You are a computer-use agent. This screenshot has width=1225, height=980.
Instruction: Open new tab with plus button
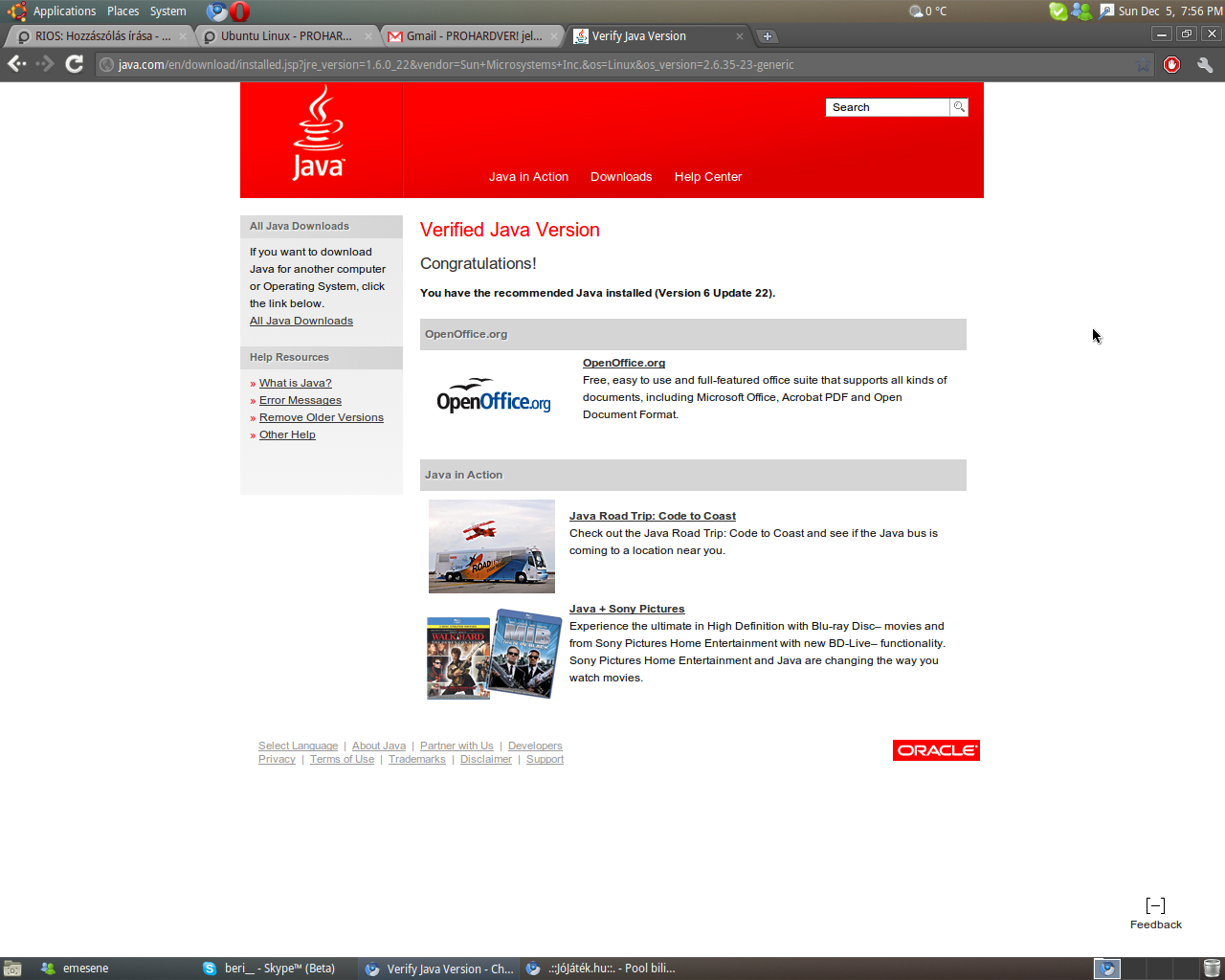pyautogui.click(x=768, y=36)
